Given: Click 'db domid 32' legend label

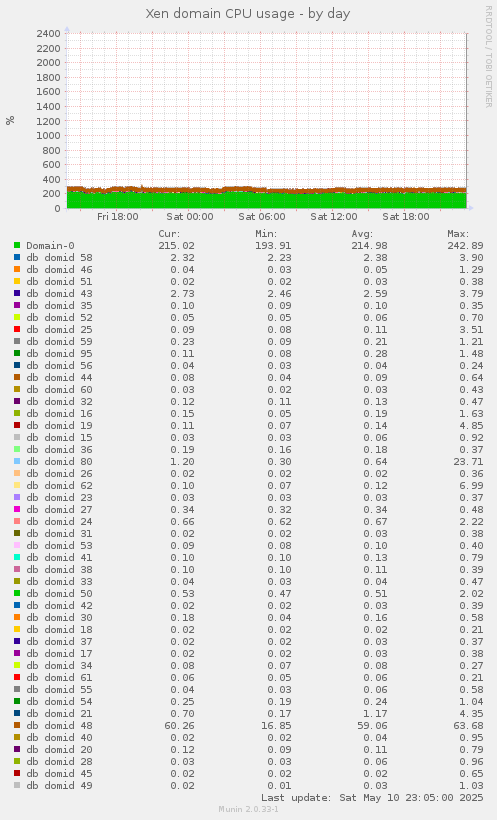Looking at the screenshot, I should (x=59, y=402).
